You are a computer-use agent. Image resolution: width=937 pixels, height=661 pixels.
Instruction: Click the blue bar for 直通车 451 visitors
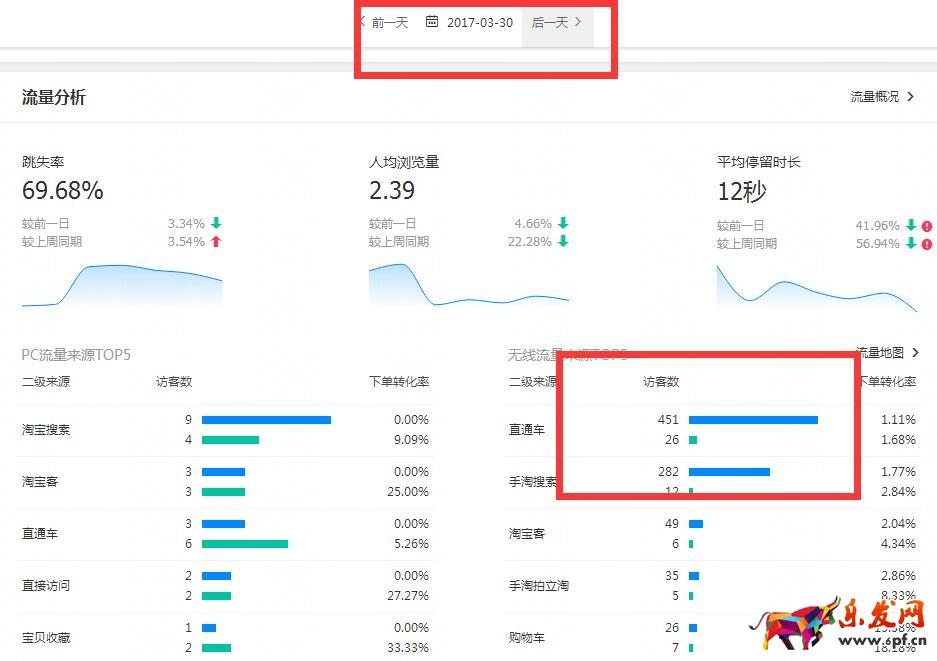pyautogui.click(x=753, y=420)
